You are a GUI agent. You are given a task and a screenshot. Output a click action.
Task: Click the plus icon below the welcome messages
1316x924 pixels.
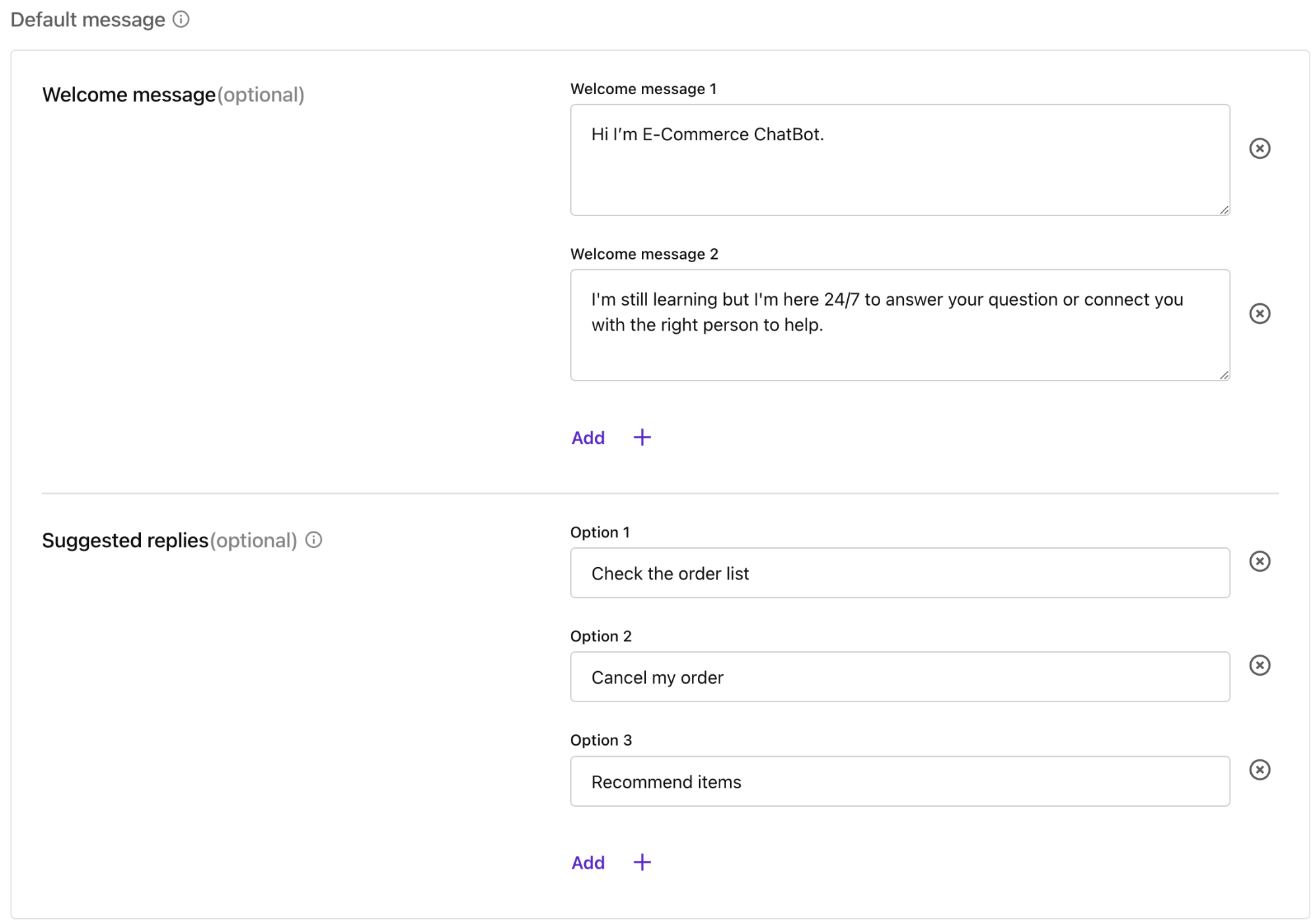[x=642, y=437]
